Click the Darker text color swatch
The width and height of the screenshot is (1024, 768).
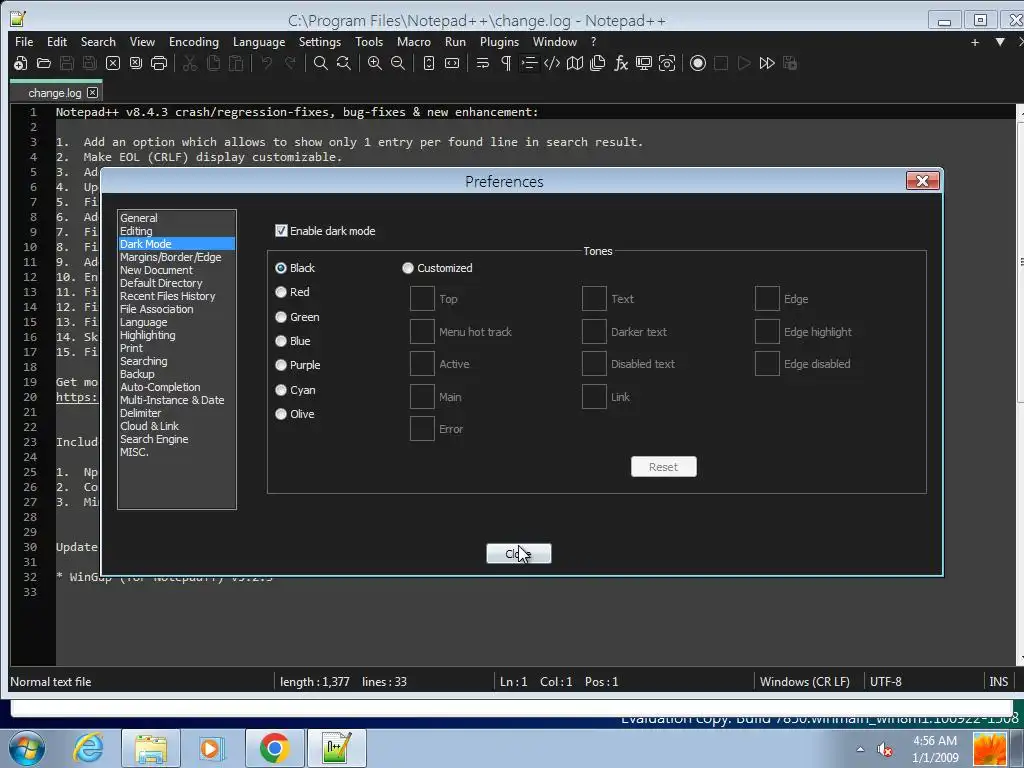(594, 332)
